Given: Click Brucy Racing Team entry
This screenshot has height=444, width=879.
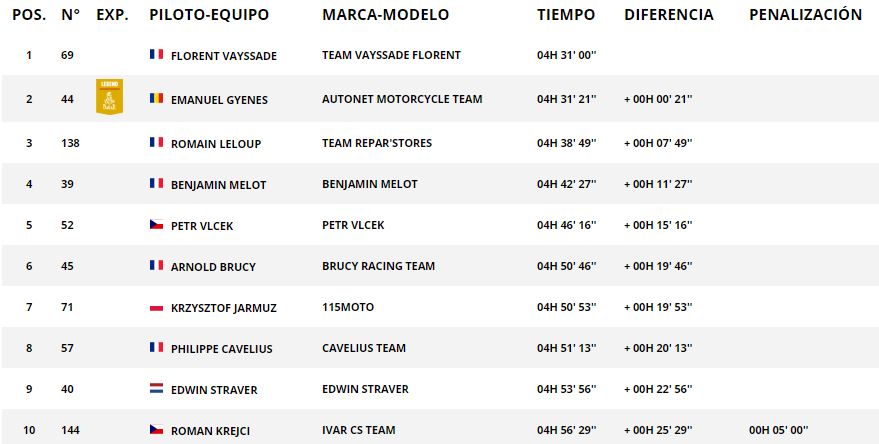Looking at the screenshot, I should [378, 266].
